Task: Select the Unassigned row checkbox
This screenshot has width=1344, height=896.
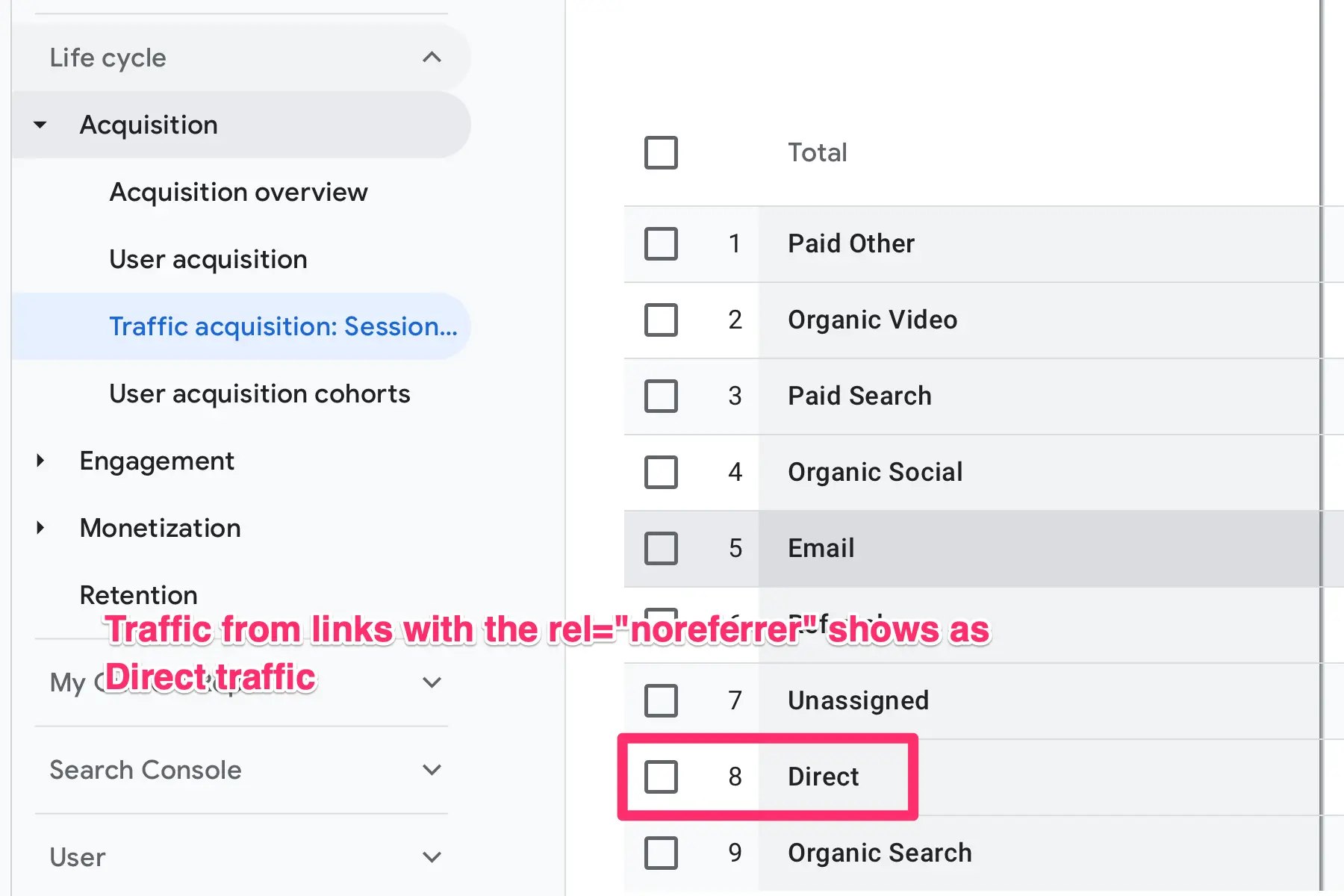Action: pos(661,700)
